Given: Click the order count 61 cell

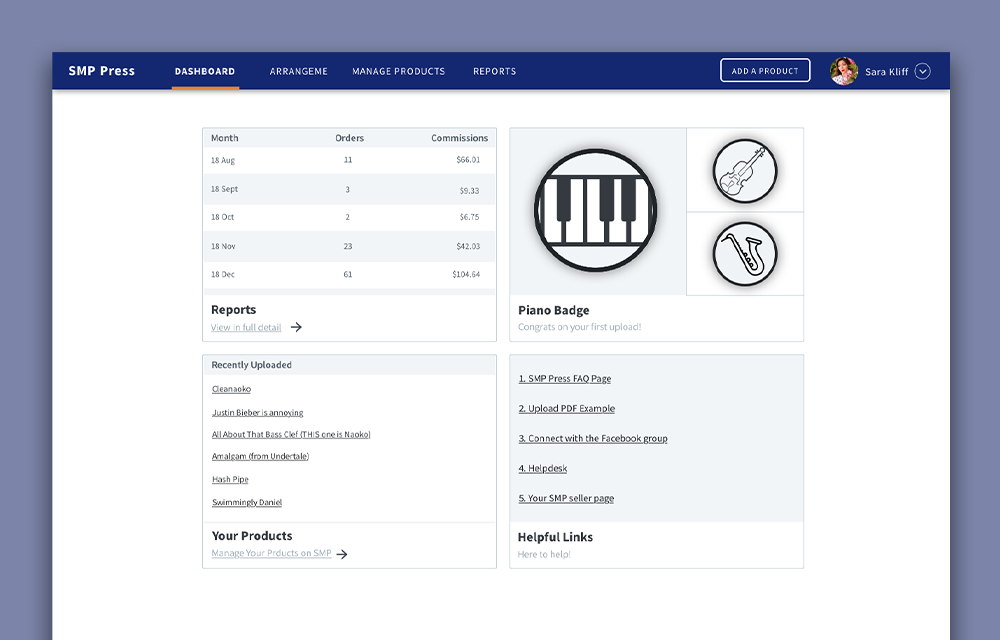Looking at the screenshot, I should (348, 275).
